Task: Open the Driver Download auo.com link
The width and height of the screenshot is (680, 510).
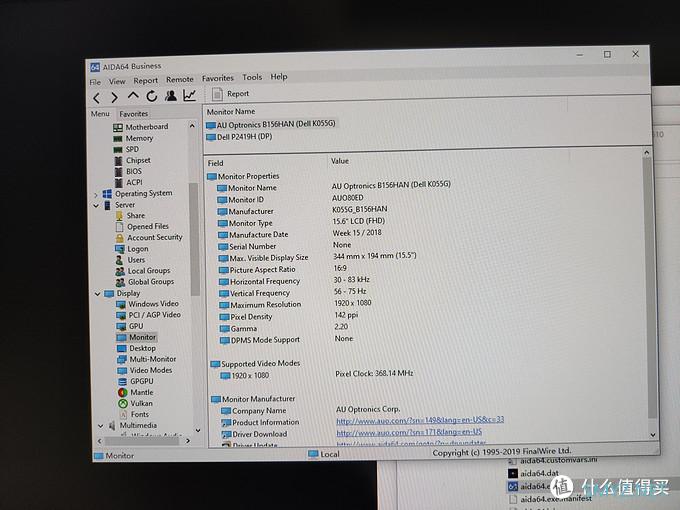Action: tap(409, 432)
